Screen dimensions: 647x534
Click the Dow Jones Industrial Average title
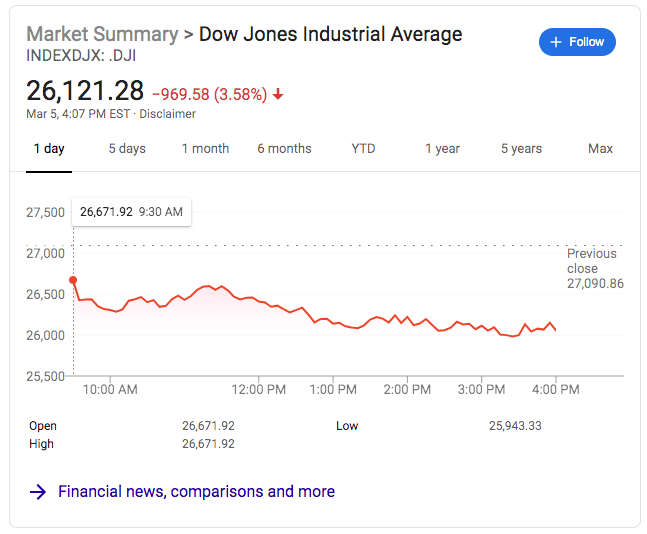tap(330, 34)
